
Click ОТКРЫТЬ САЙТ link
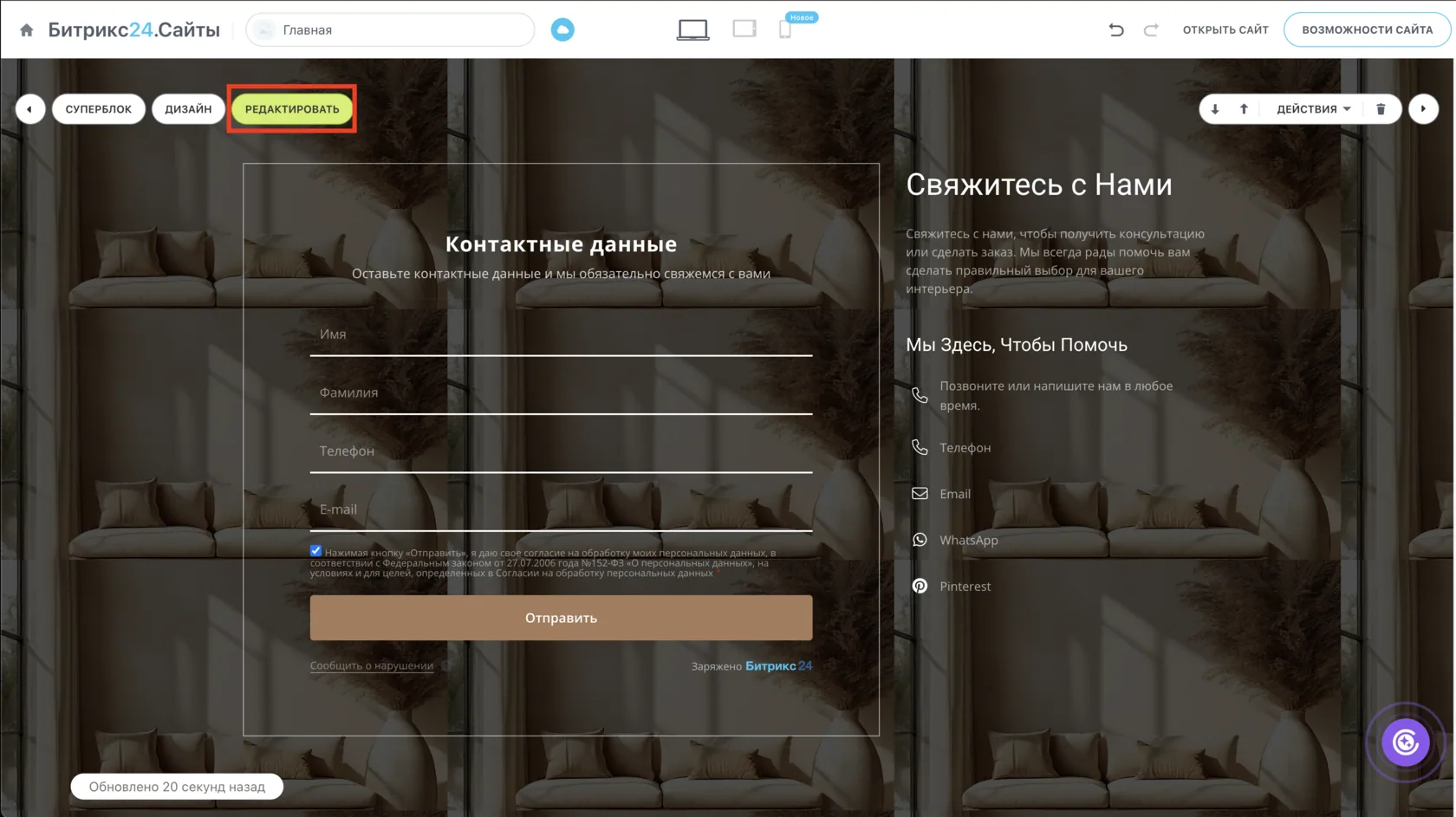coord(1225,30)
